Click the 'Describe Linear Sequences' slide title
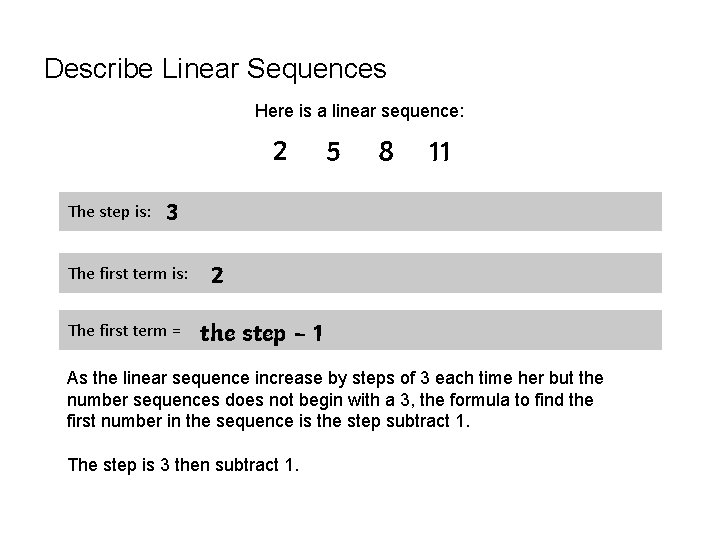Image resolution: width=720 pixels, height=540 pixels. click(x=215, y=69)
